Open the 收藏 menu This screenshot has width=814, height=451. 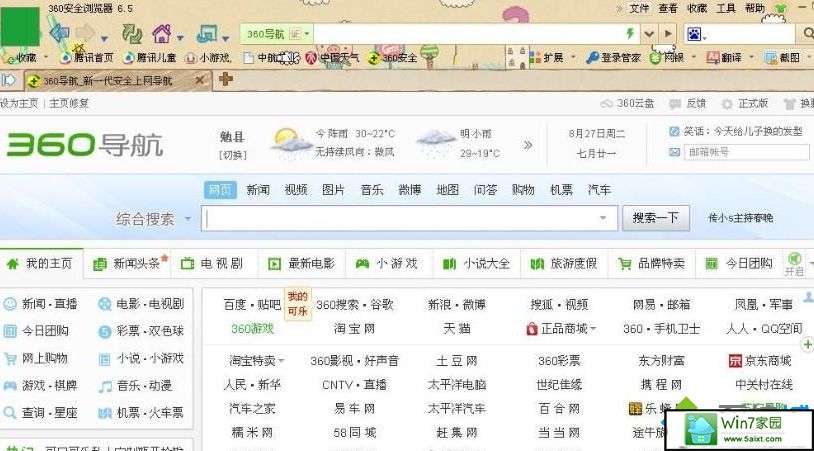697,8
